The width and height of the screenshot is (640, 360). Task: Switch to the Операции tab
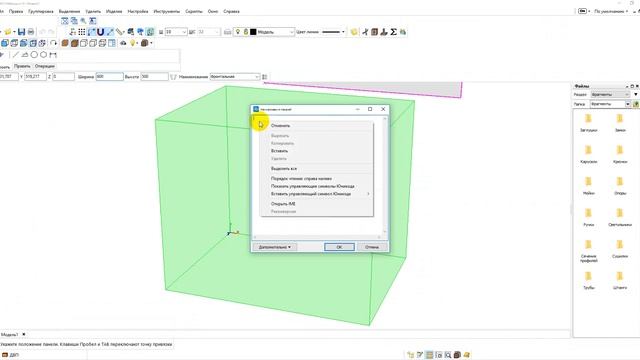point(44,66)
